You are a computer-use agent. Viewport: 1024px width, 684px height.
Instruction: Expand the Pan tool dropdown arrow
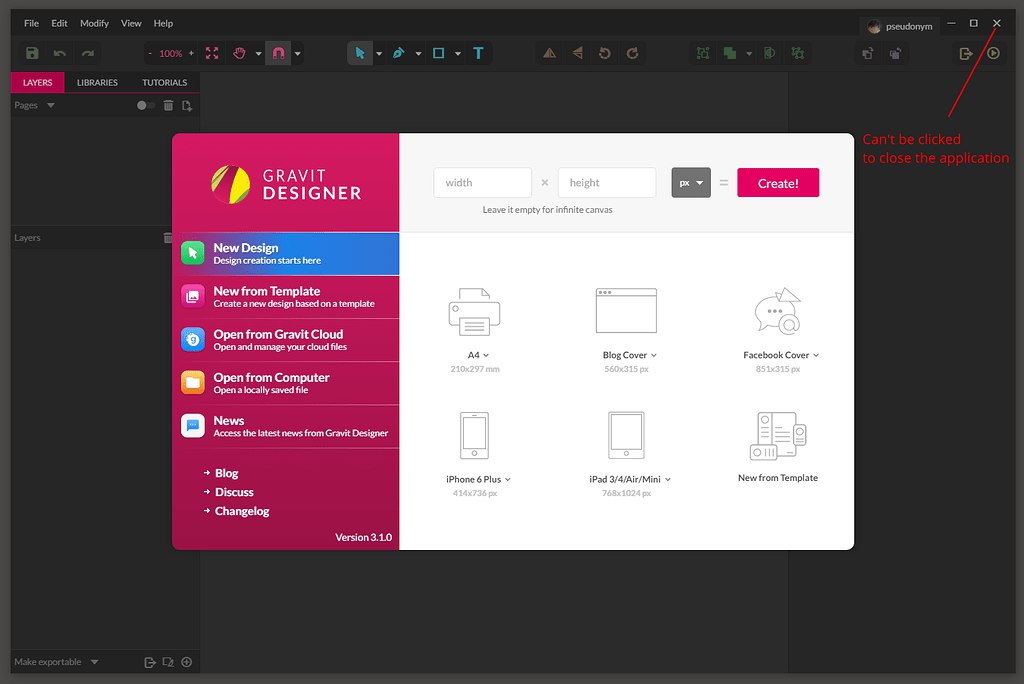coord(259,54)
